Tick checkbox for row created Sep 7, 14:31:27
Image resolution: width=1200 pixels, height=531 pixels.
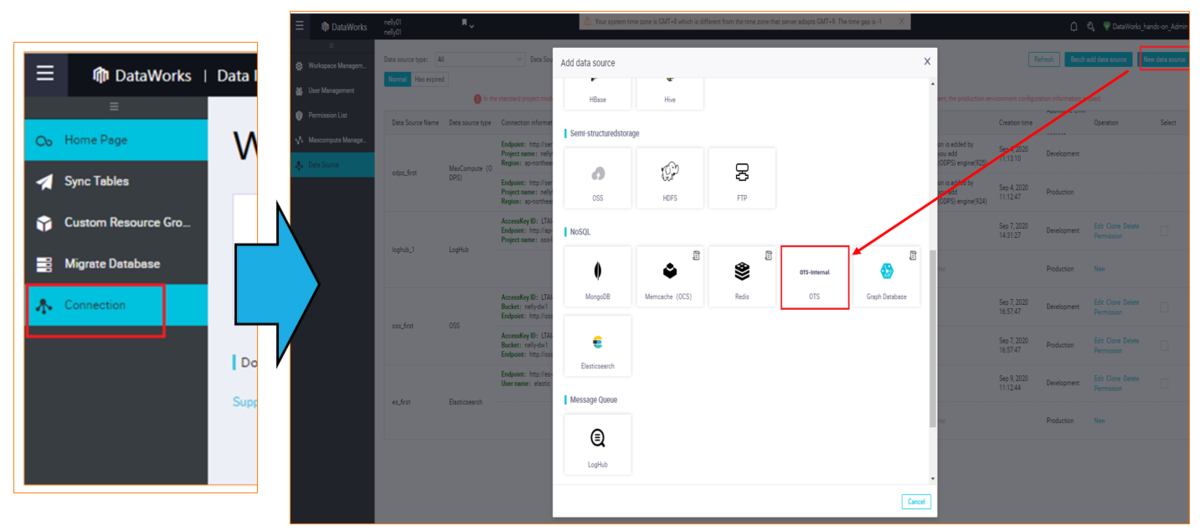[1165, 231]
